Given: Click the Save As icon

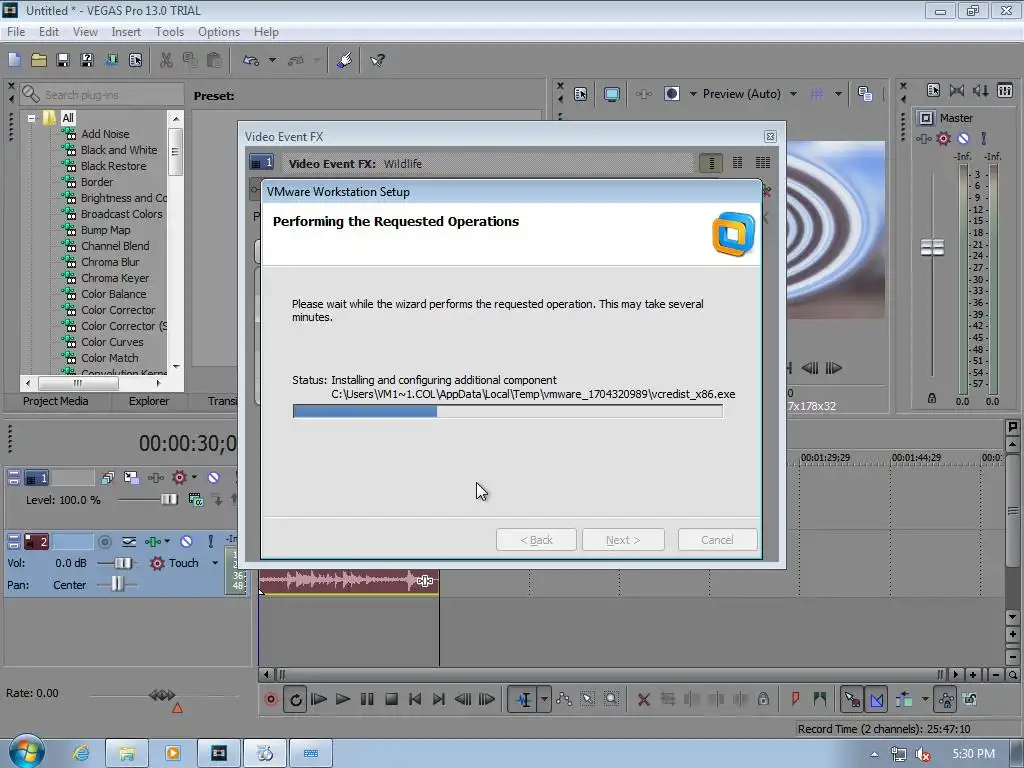Looking at the screenshot, I should [x=87, y=60].
